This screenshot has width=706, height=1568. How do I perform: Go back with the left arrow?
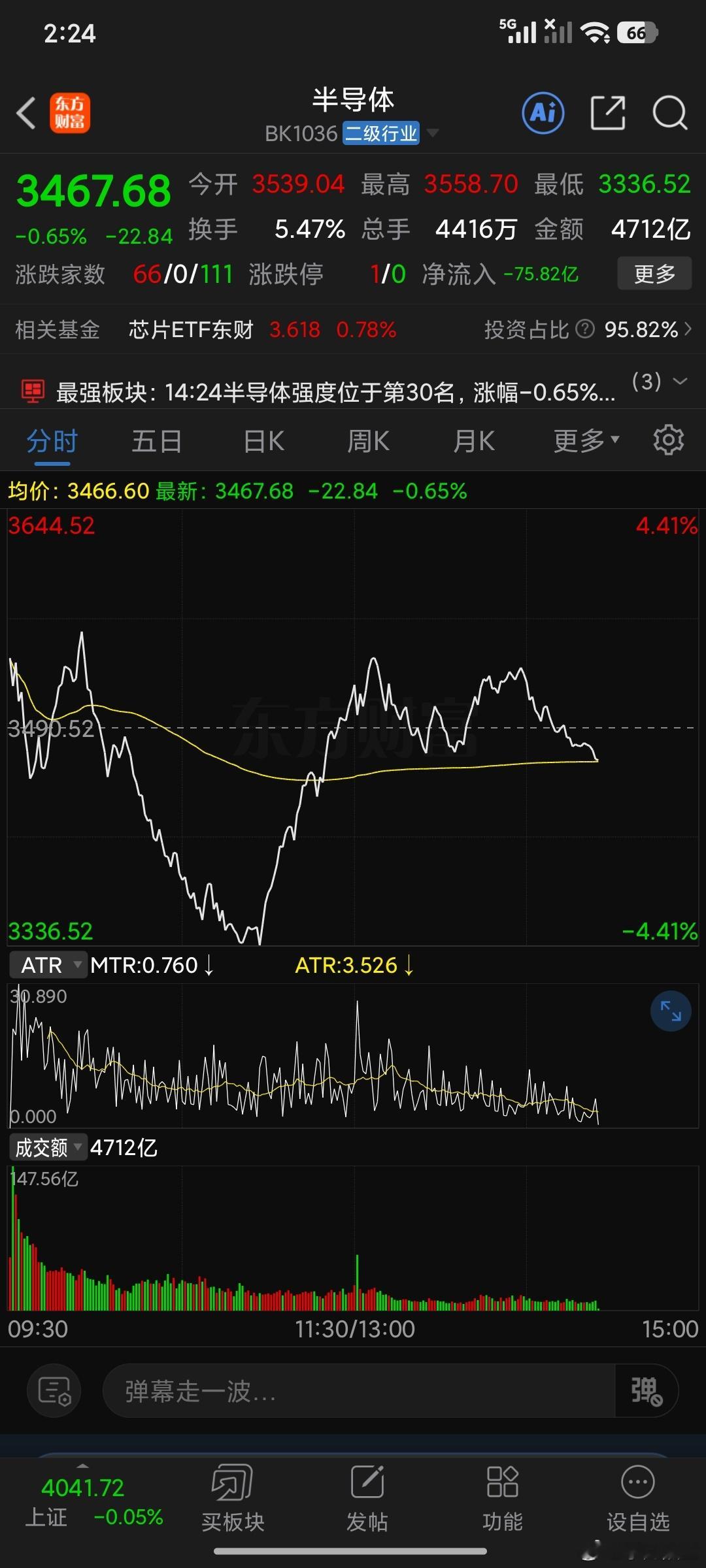point(26,113)
